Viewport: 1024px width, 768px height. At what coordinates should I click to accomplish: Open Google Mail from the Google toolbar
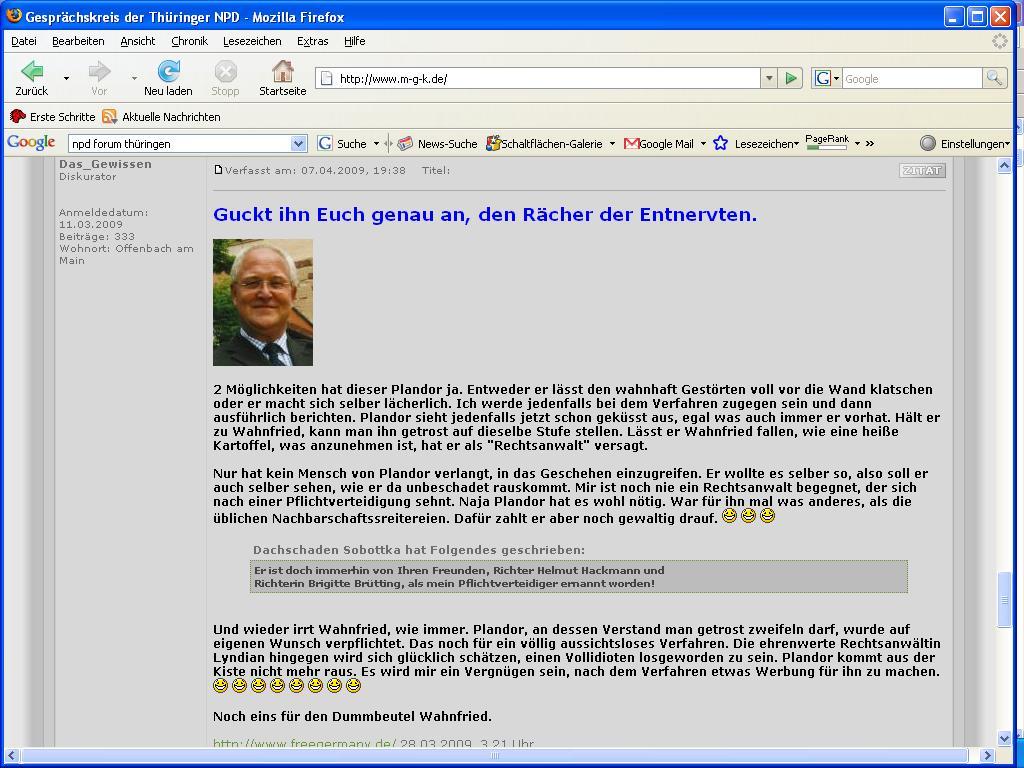click(658, 144)
